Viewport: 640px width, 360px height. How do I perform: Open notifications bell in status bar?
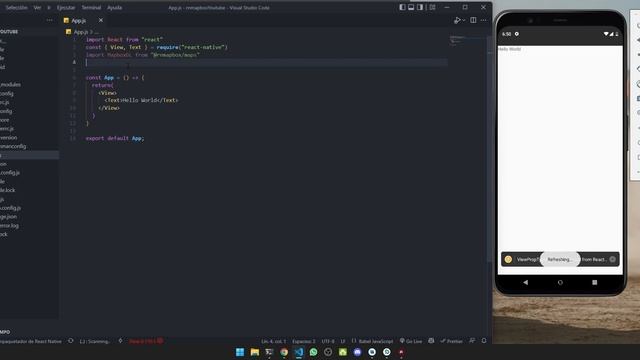[484, 341]
